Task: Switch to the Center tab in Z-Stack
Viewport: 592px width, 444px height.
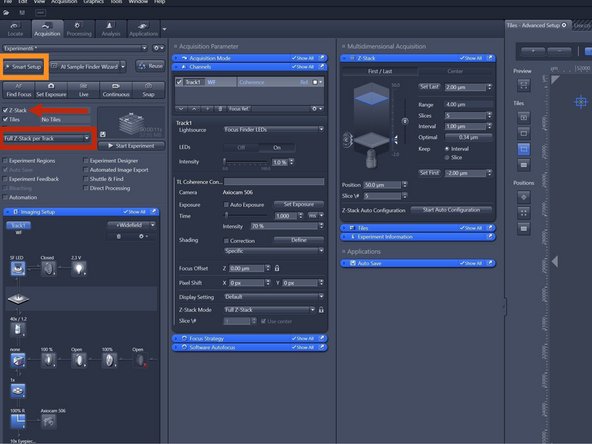Action: (455, 71)
